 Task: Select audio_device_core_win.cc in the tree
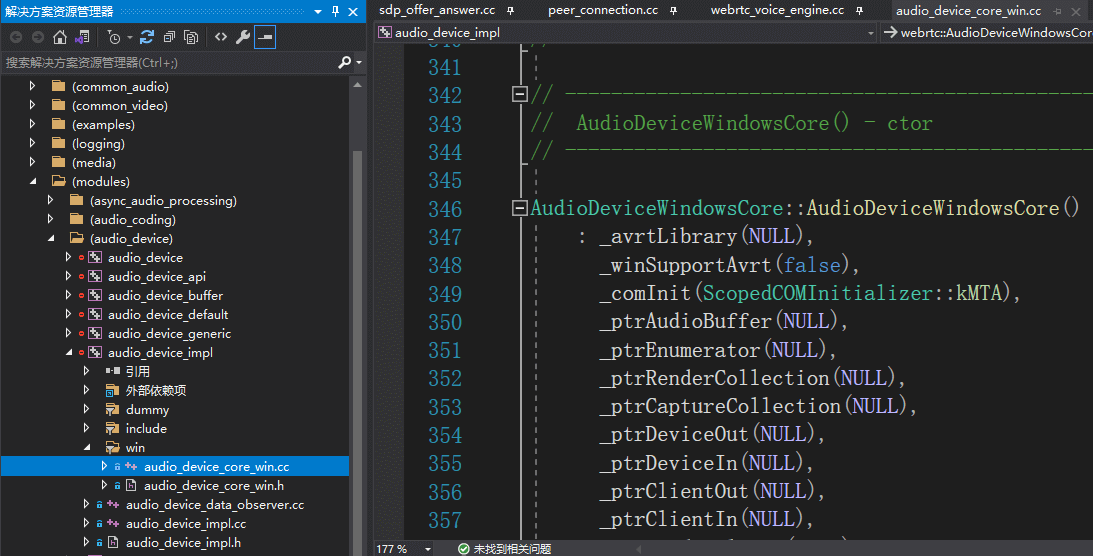216,466
